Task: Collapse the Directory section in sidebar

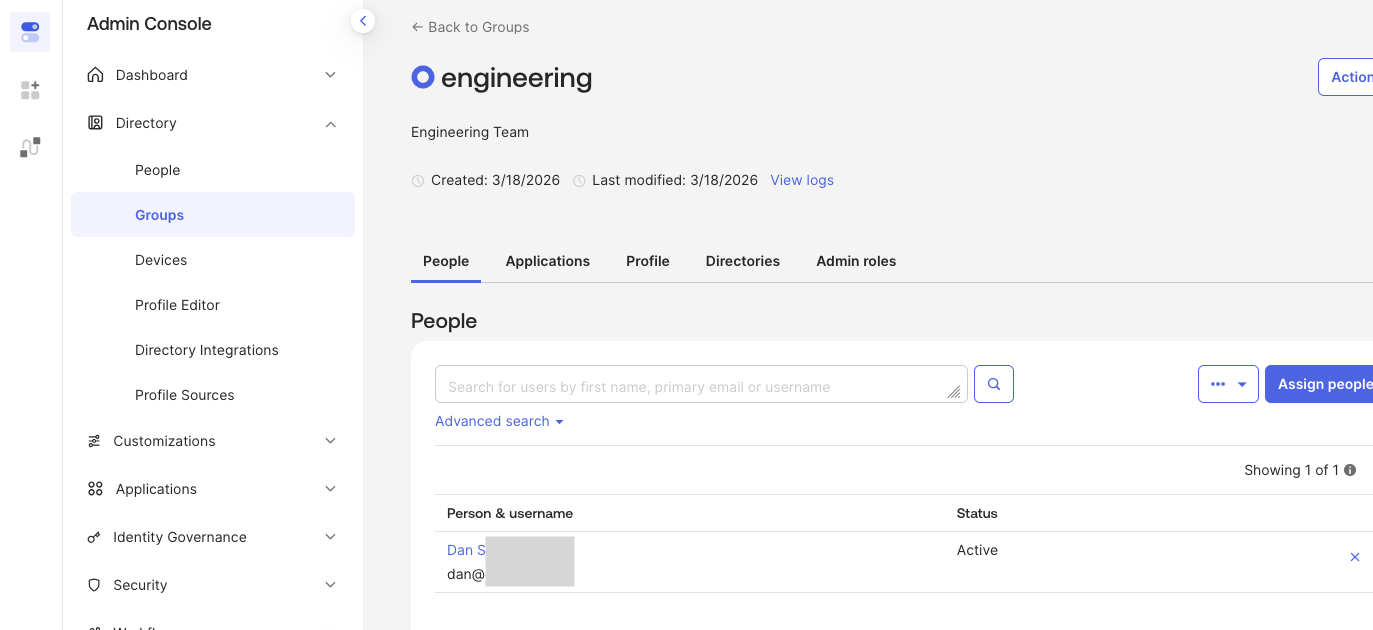Action: coord(330,122)
